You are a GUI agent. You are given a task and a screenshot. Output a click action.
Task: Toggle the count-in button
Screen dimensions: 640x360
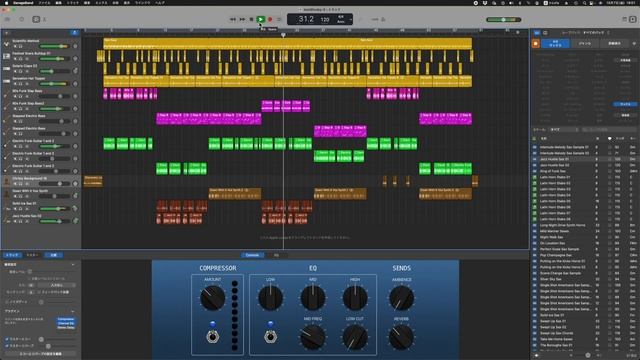(375, 19)
